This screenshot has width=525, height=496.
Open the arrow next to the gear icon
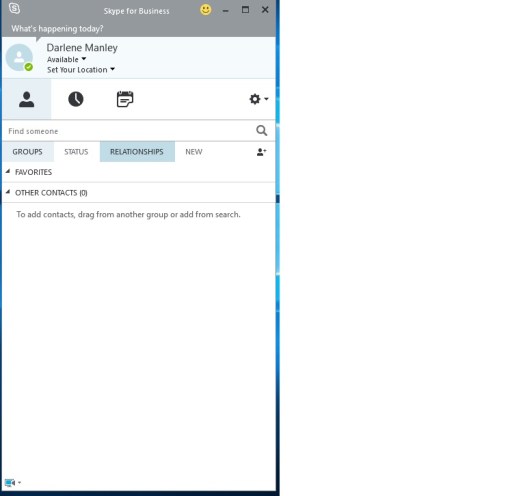click(266, 99)
